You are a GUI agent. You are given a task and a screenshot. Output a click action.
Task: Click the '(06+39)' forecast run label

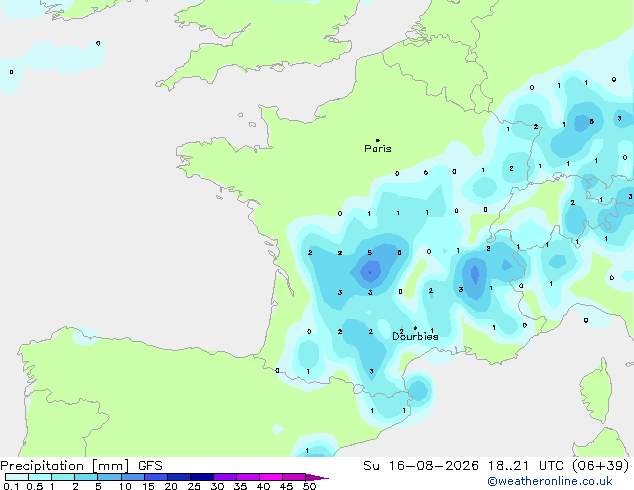point(601,466)
